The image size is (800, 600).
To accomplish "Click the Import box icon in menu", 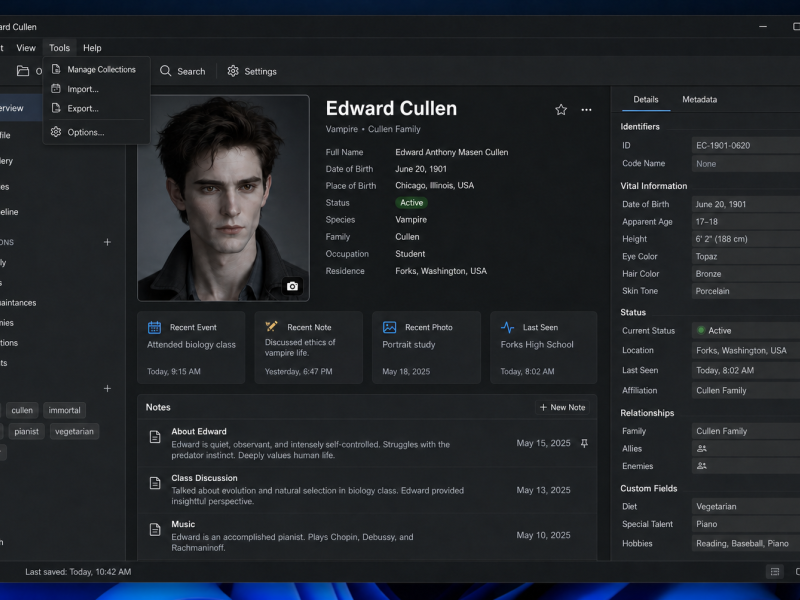I will 56,88.
